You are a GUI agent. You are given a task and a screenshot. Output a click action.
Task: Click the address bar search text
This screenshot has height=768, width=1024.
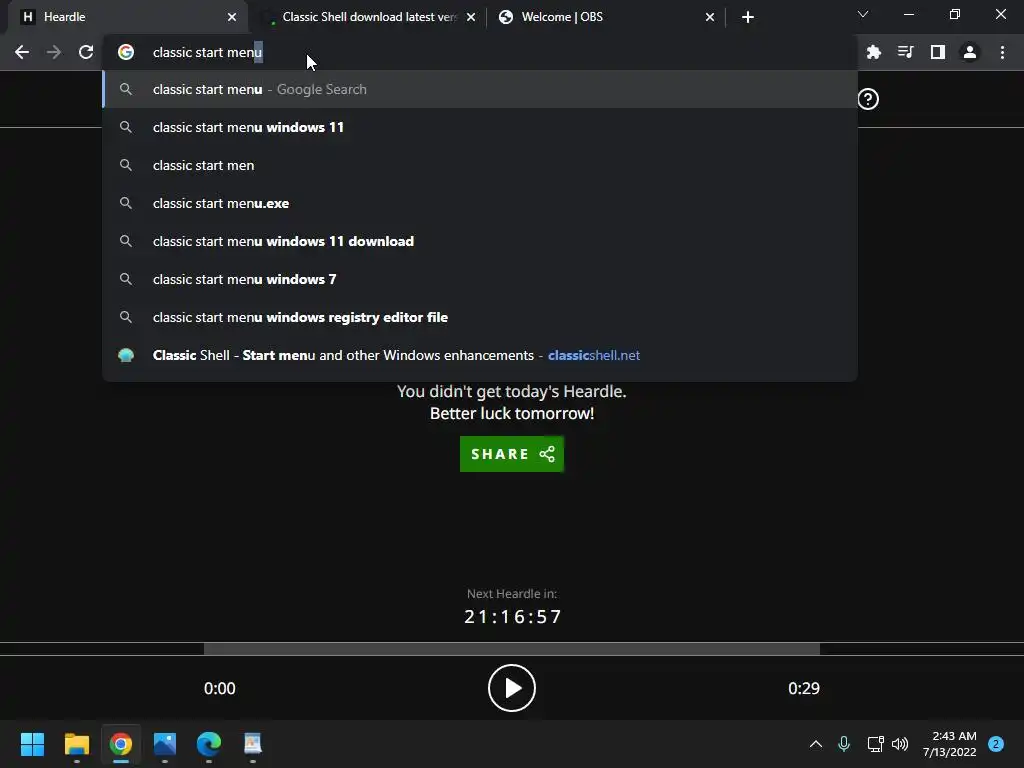pyautogui.click(x=208, y=52)
